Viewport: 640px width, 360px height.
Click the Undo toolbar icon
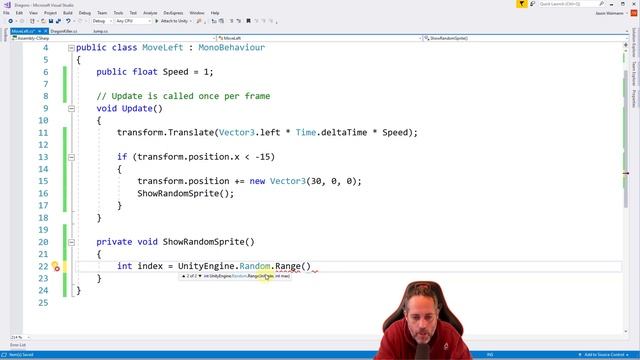tap(68, 21)
